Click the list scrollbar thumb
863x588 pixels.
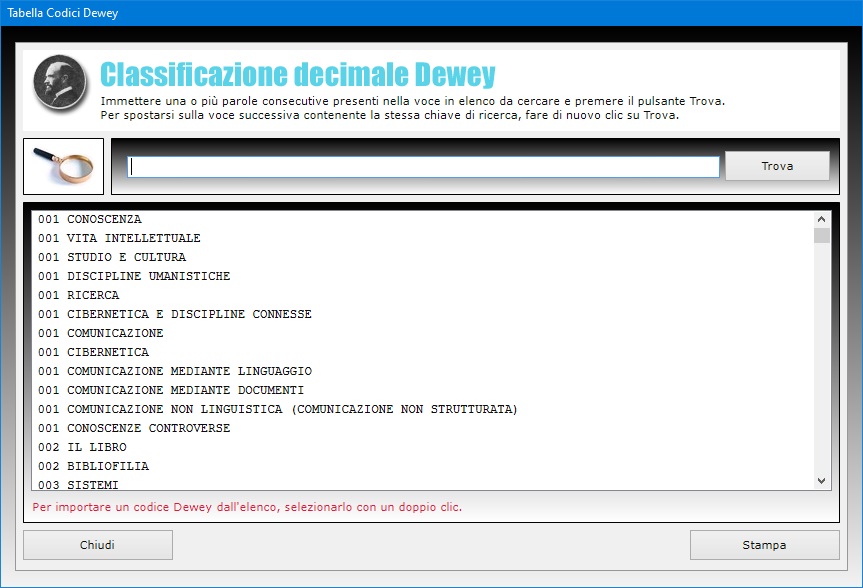[822, 236]
